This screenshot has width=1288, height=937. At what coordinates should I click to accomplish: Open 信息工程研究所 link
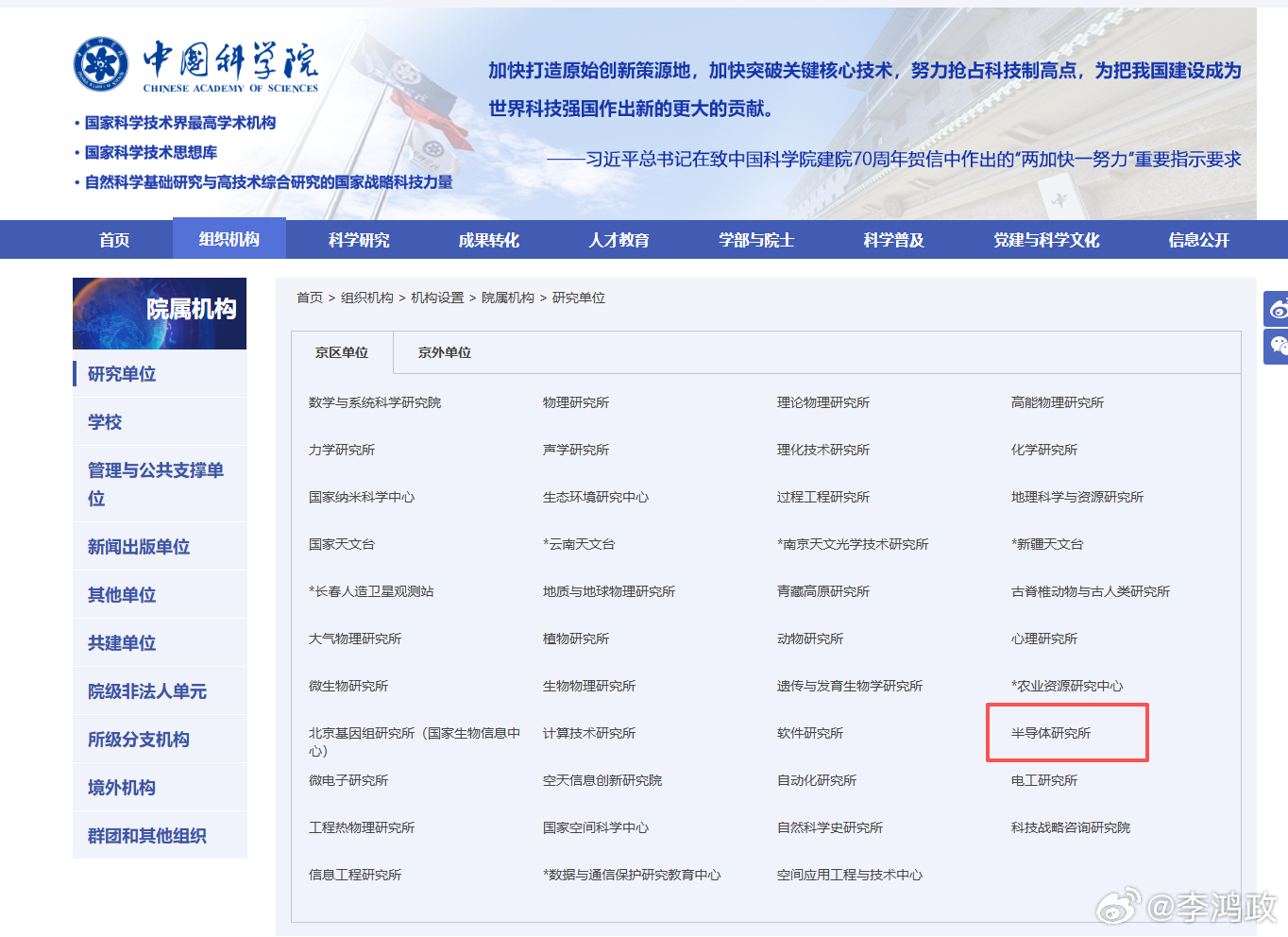tap(355, 875)
